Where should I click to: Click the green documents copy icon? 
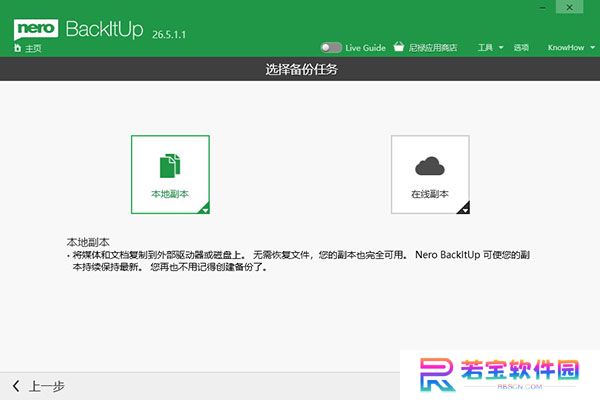170,166
